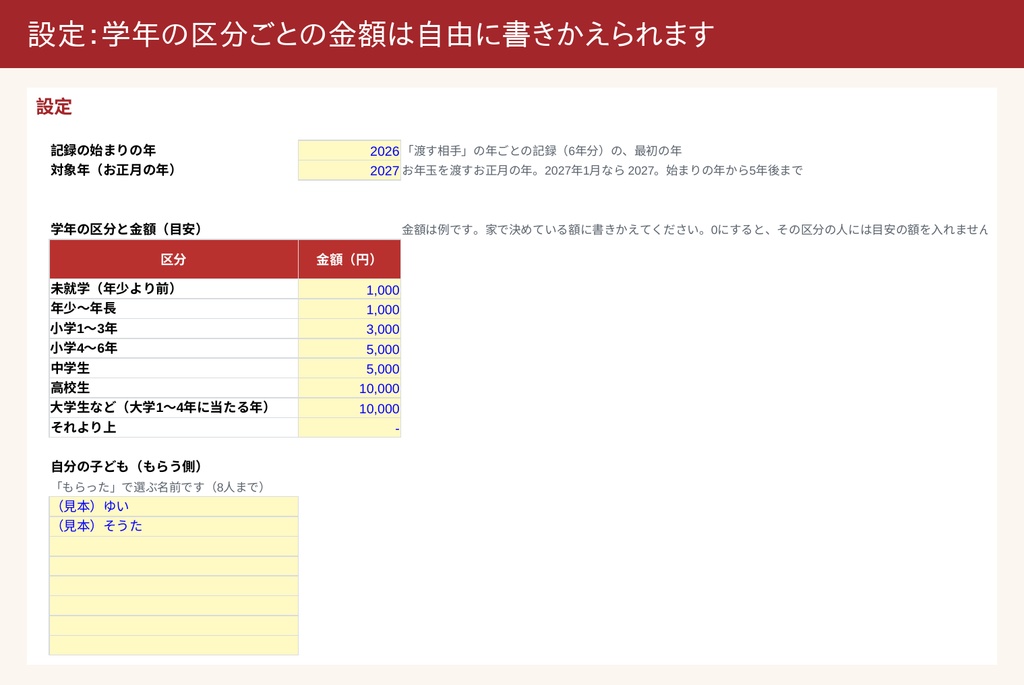Select the child name cell （見本）ゆい
The width and height of the screenshot is (1024, 685).
(174, 506)
